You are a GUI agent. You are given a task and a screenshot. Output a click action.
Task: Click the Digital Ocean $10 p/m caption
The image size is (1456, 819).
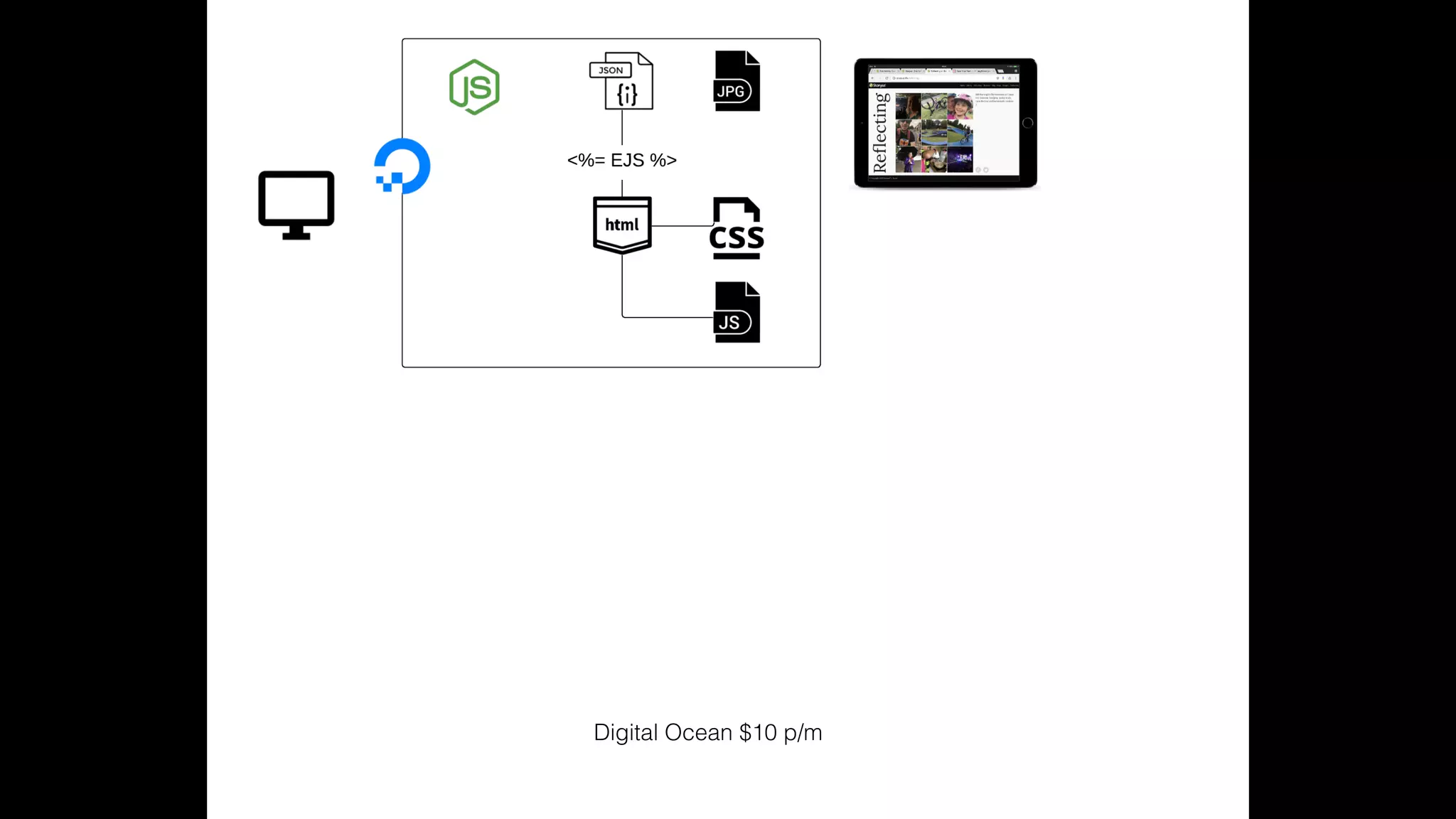[x=708, y=733]
